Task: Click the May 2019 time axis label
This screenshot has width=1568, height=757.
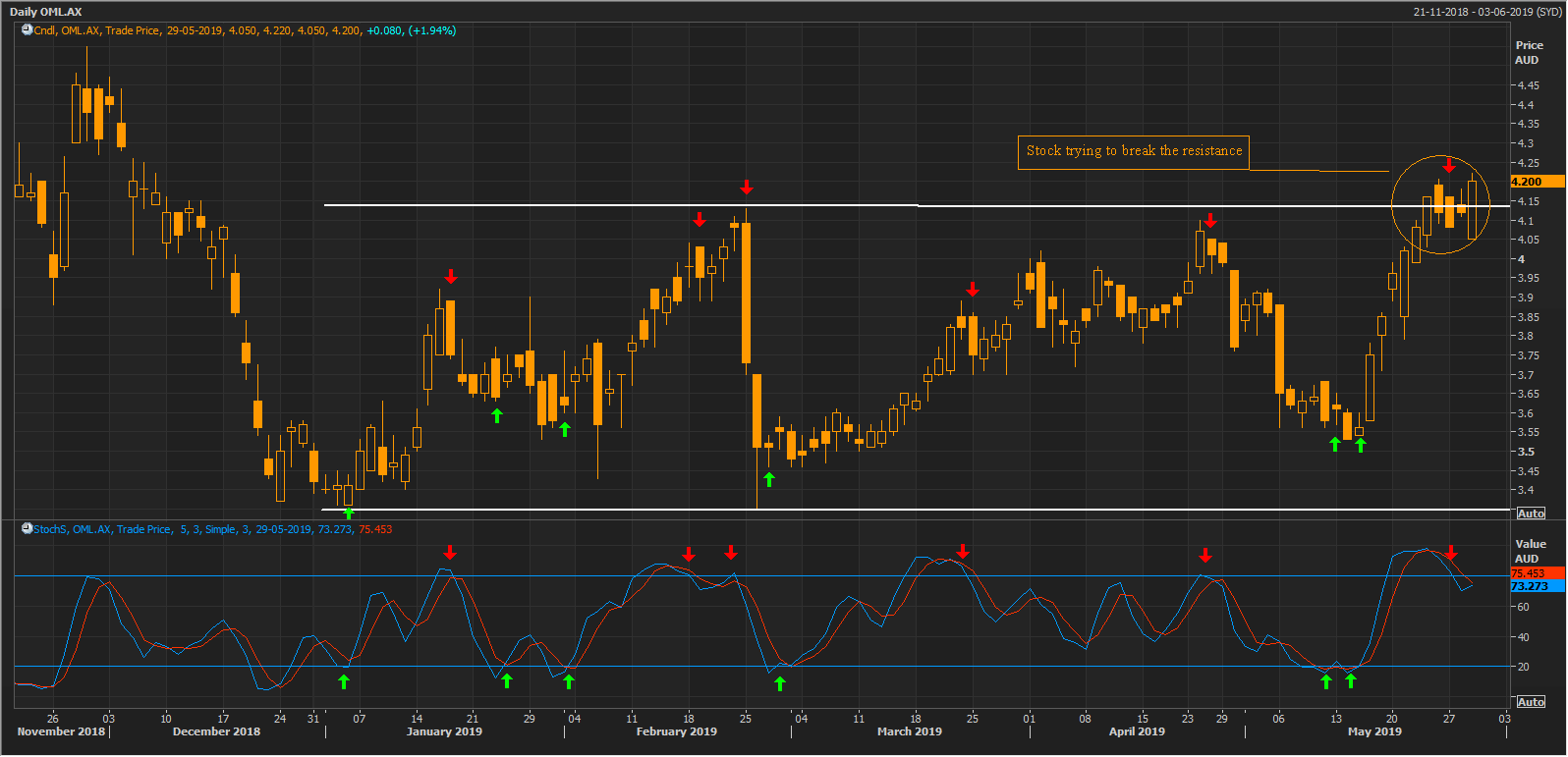Action: pyautogui.click(x=1374, y=731)
